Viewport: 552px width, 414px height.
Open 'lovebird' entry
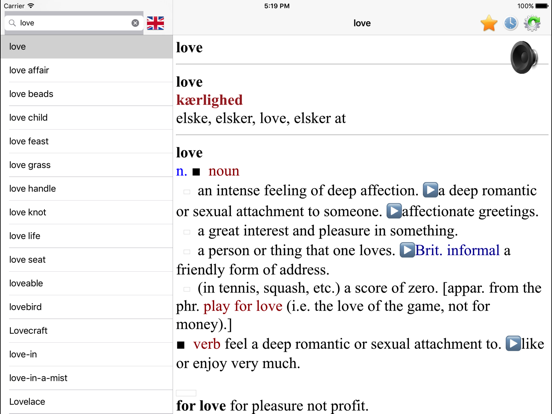87,307
